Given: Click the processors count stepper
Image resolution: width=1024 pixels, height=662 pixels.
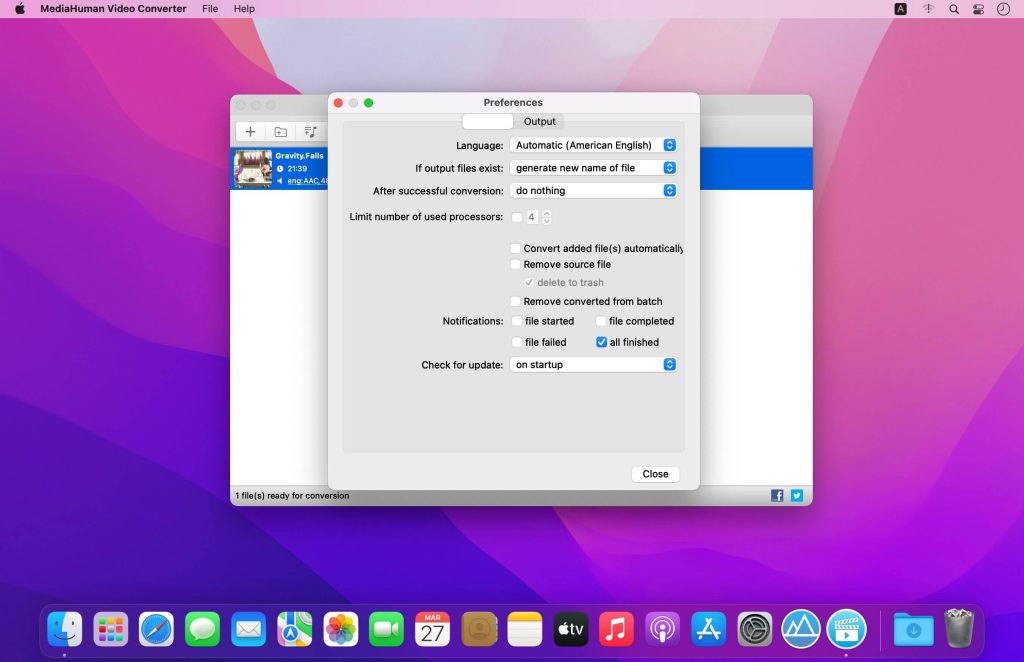Looking at the screenshot, I should (546, 216).
